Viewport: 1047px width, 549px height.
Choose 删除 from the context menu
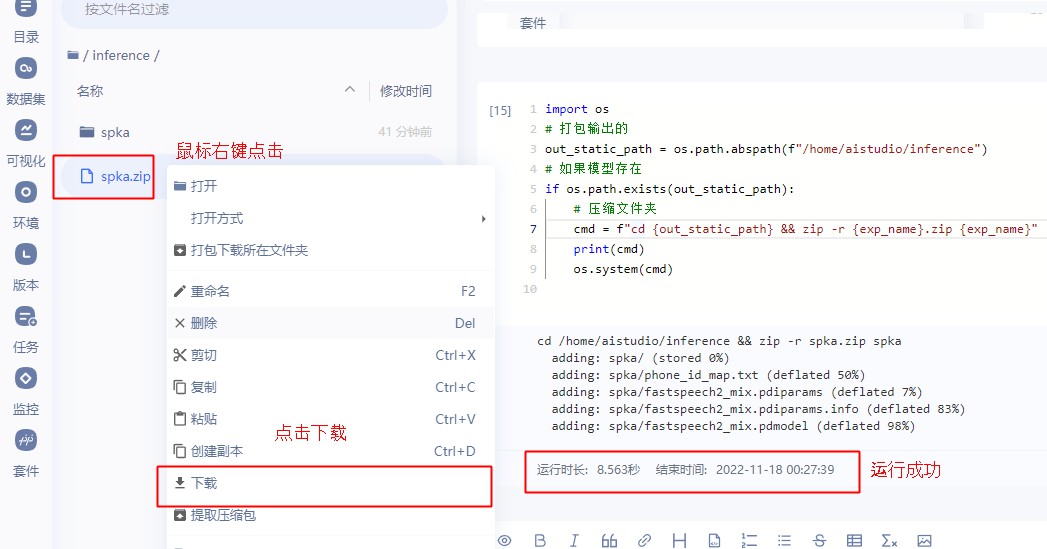click(x=331, y=323)
